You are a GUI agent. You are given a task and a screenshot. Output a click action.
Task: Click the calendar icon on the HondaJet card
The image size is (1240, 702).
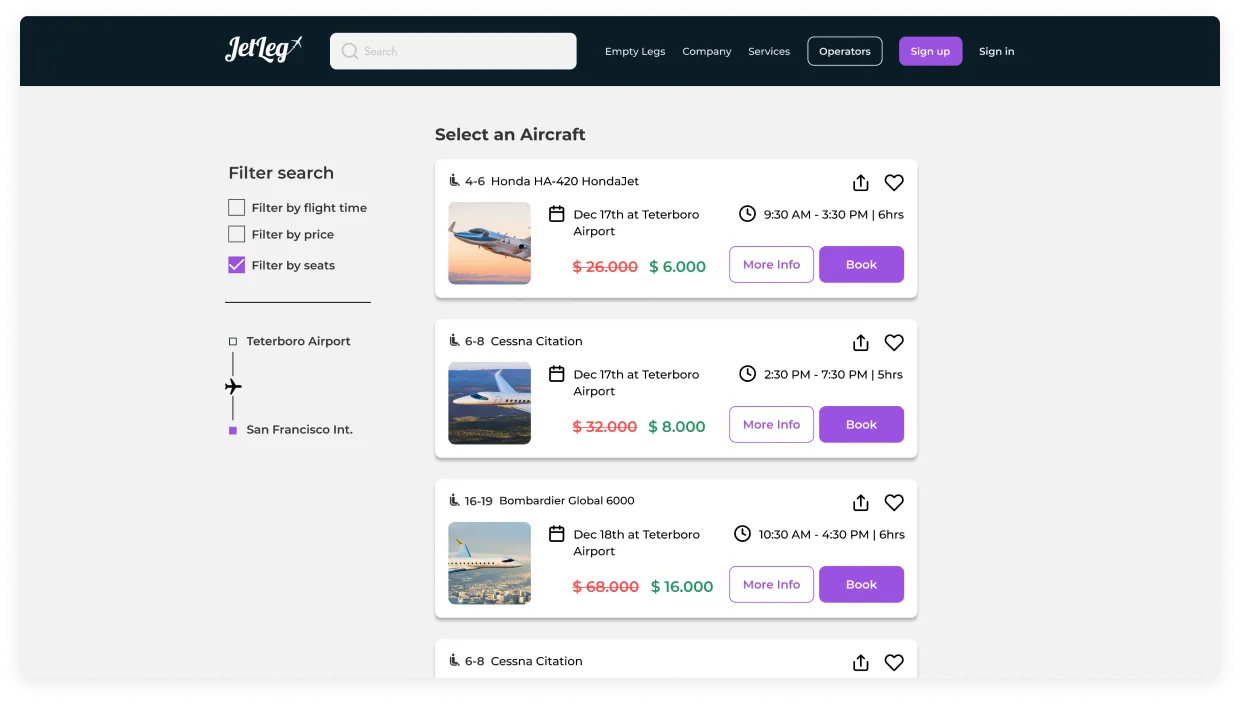click(x=557, y=214)
